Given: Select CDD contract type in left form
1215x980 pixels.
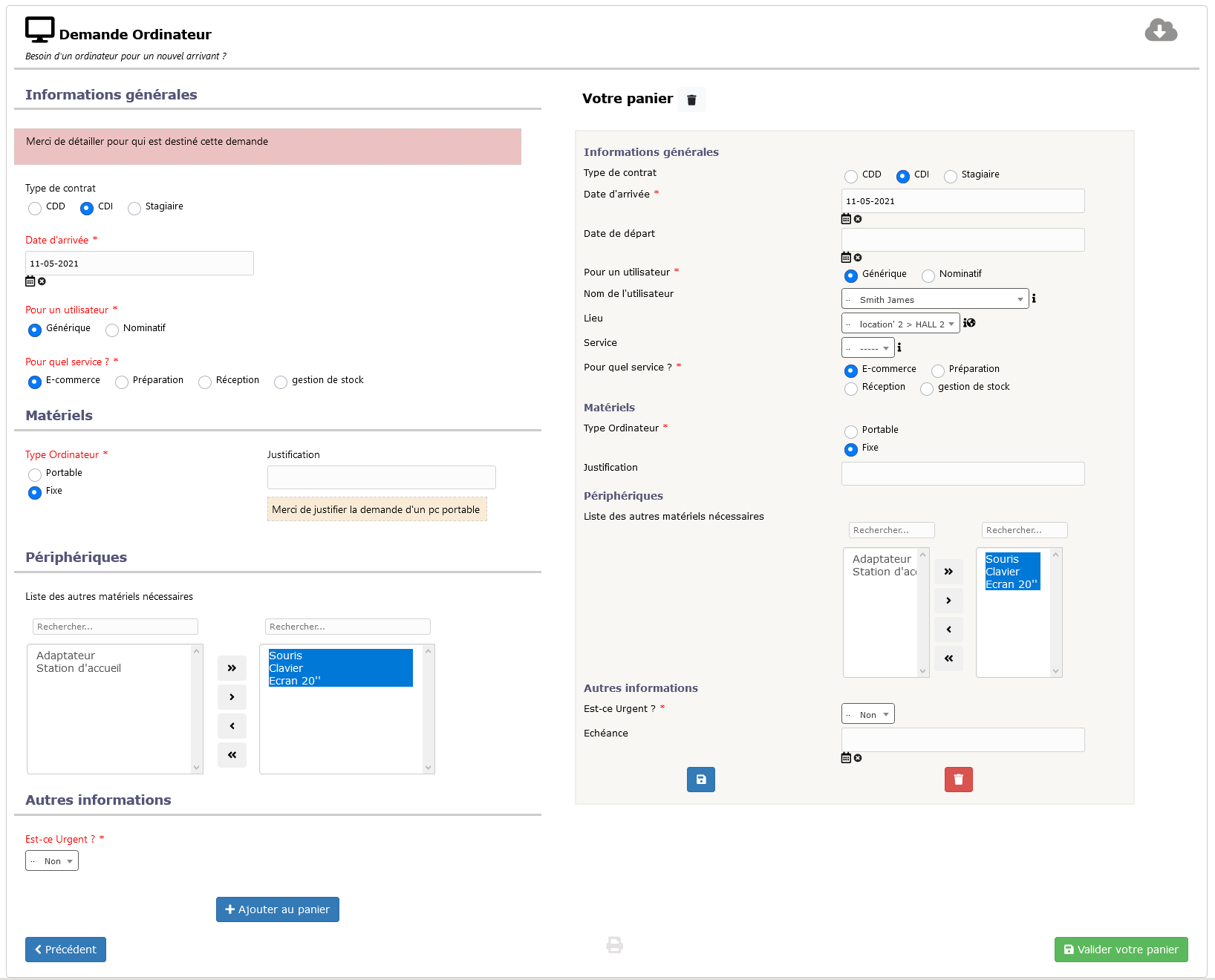Looking at the screenshot, I should pos(35,209).
